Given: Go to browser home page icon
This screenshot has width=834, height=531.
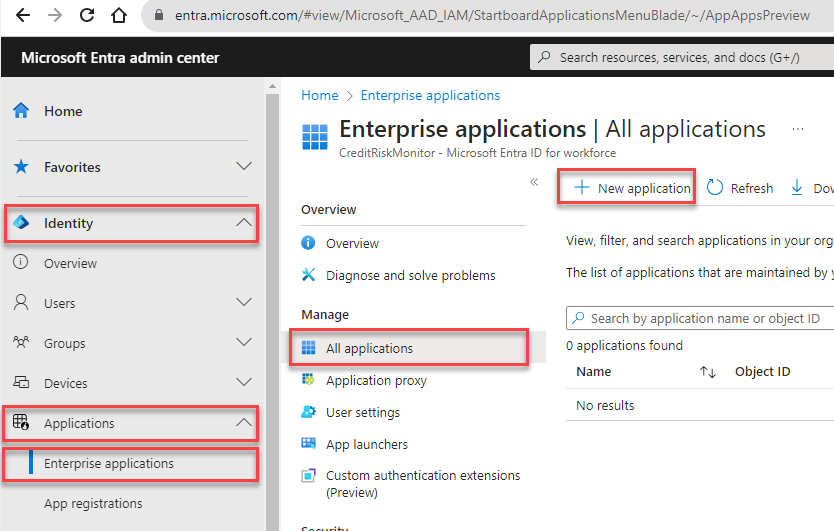Looking at the screenshot, I should tap(119, 15).
